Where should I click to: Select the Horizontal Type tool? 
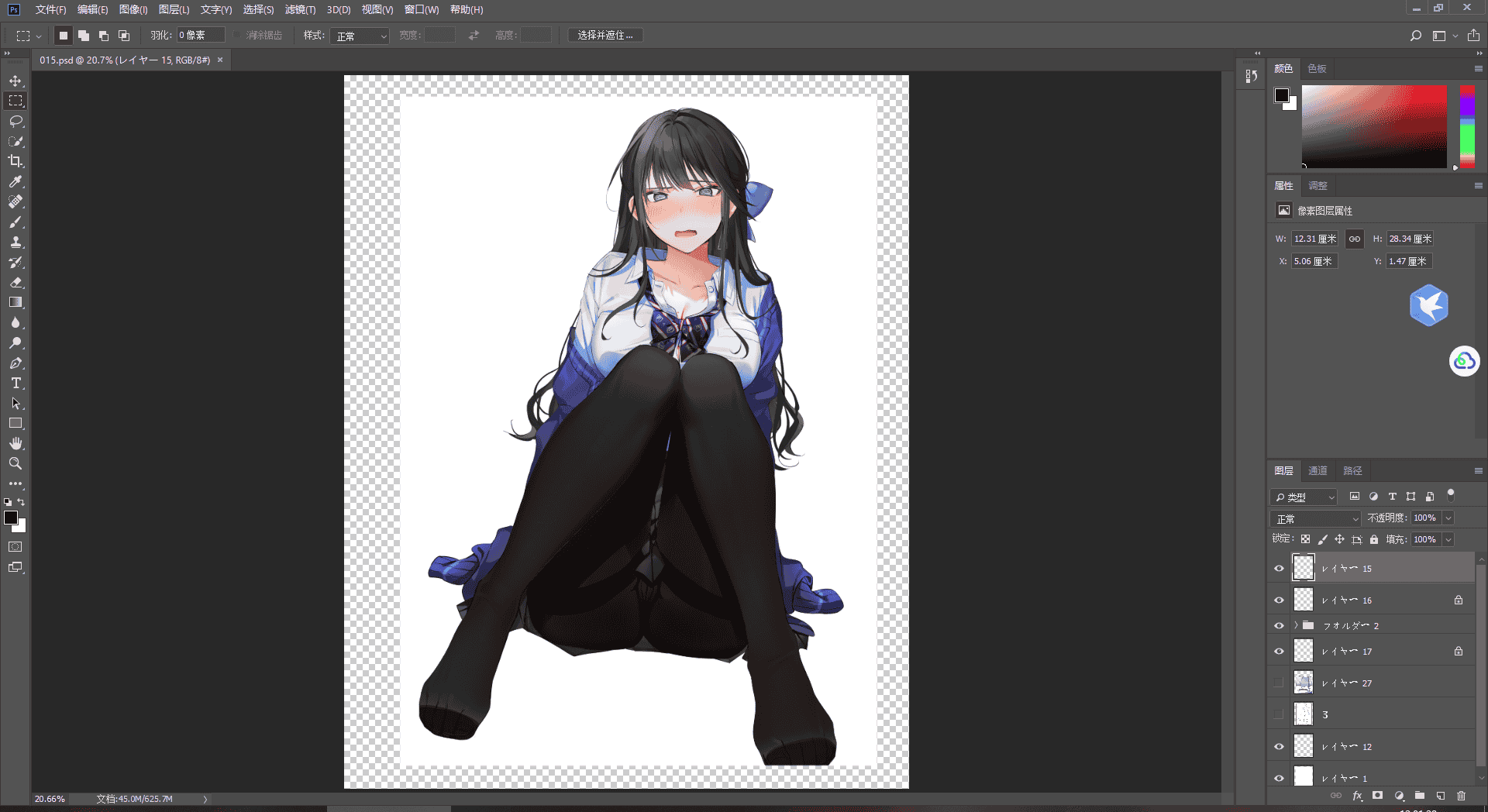15,383
